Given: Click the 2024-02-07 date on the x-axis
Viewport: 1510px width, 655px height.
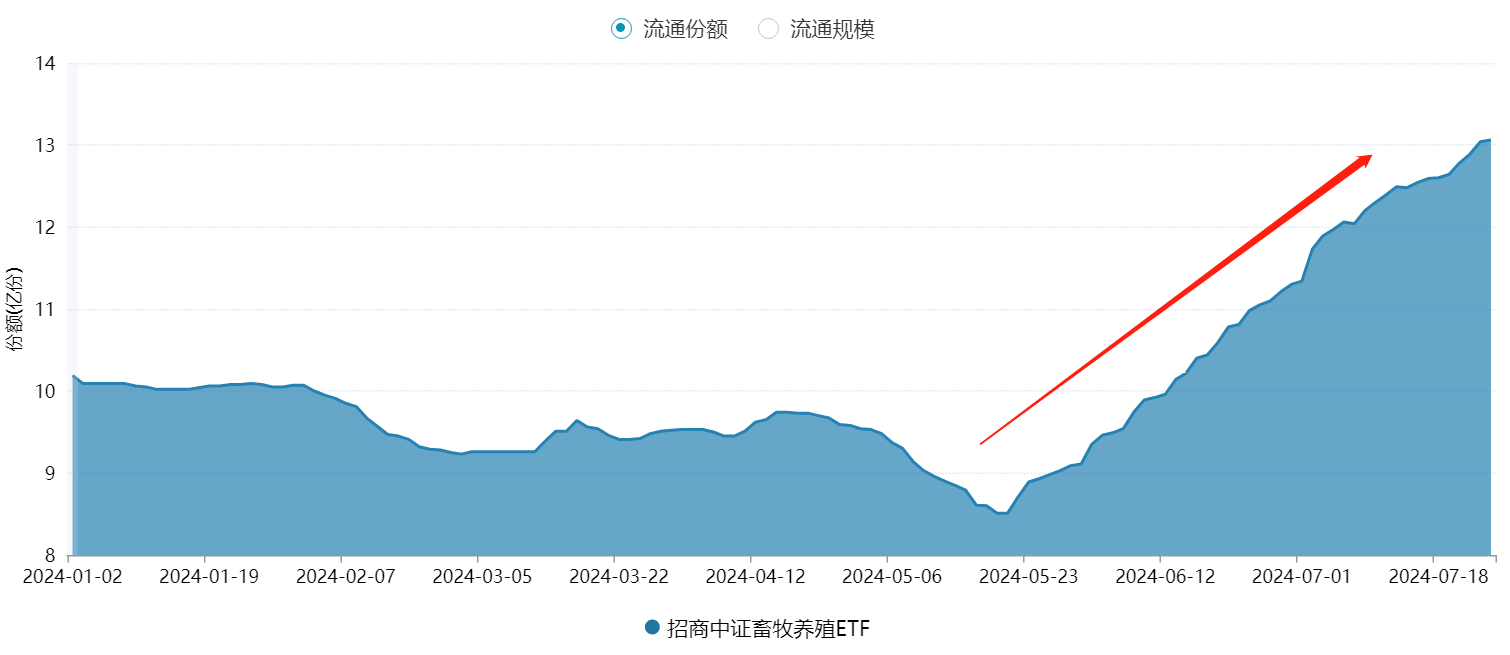Looking at the screenshot, I should 341,576.
